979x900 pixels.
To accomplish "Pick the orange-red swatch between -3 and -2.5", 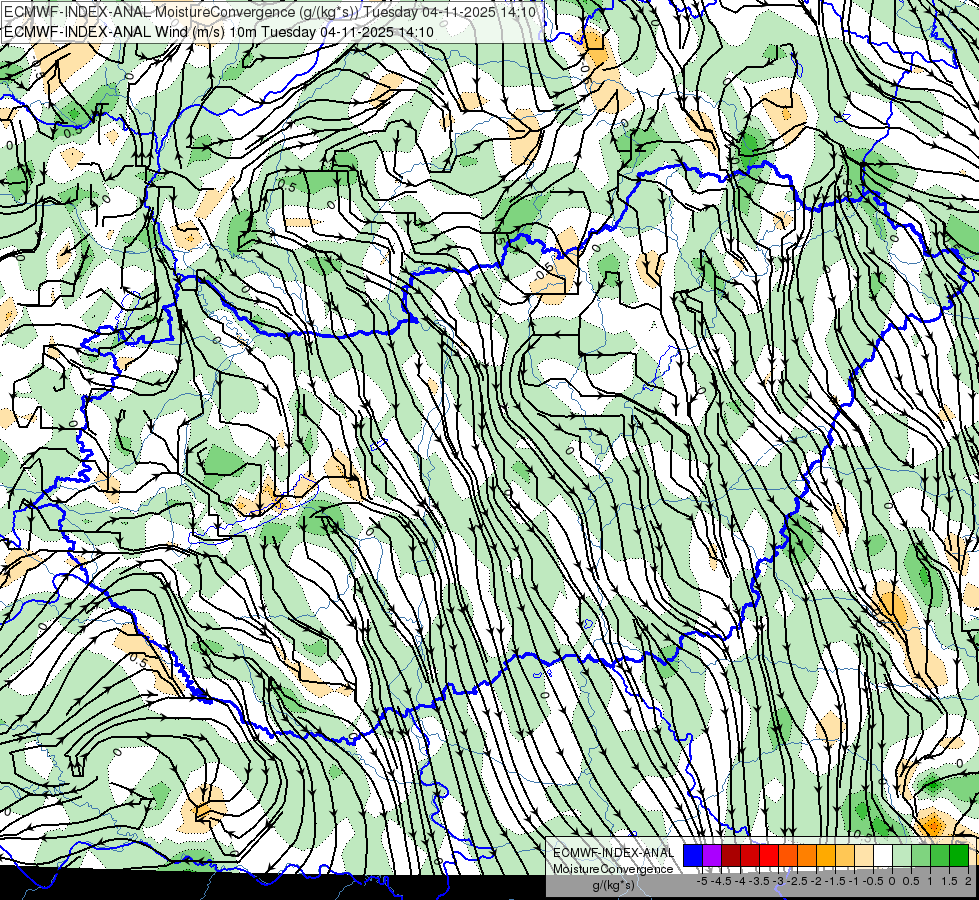I will tap(788, 855).
